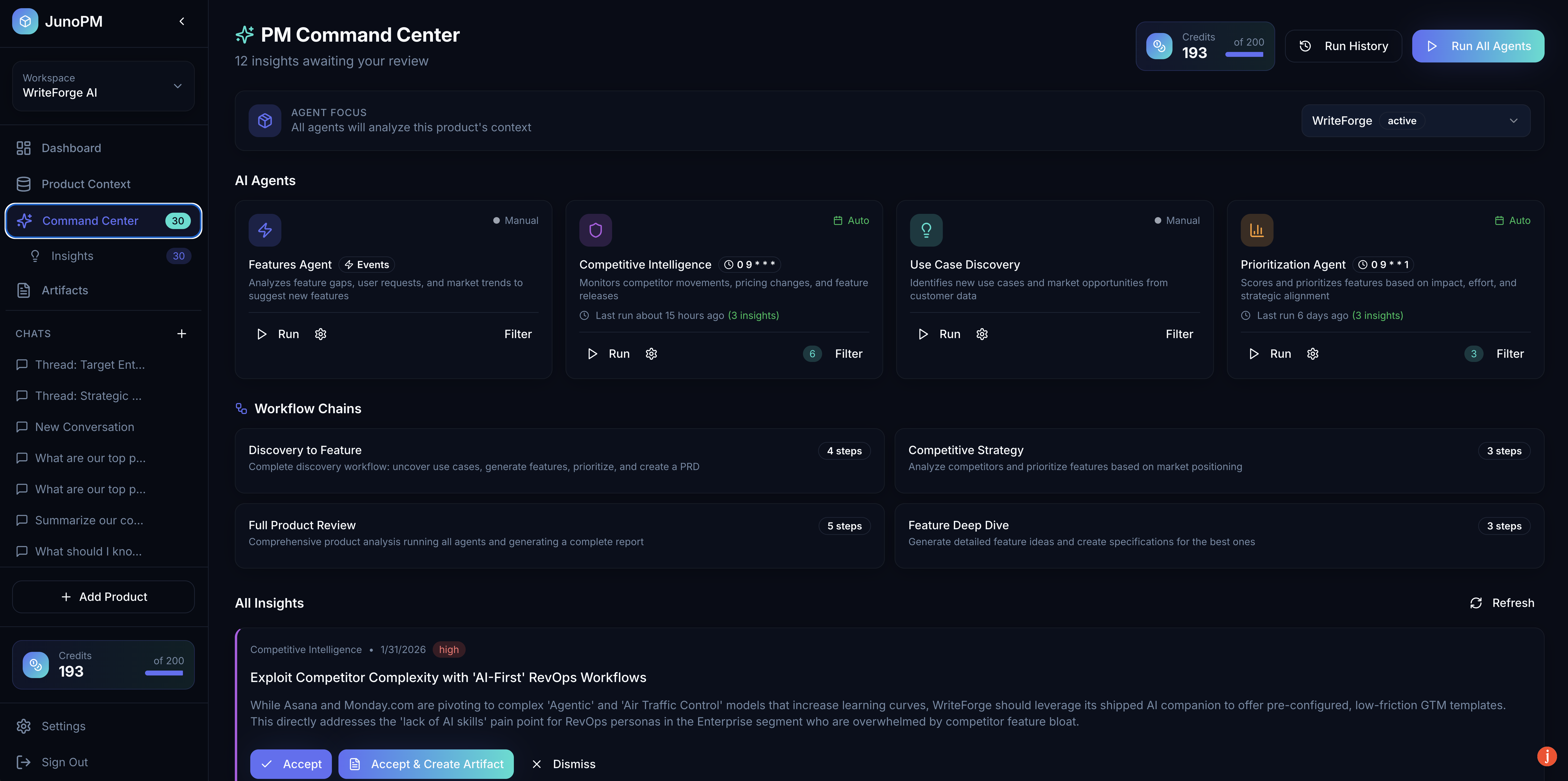Viewport: 1568px width, 781px height.
Task: Collapse the sidebar with chevron arrow
Action: pyautogui.click(x=181, y=21)
